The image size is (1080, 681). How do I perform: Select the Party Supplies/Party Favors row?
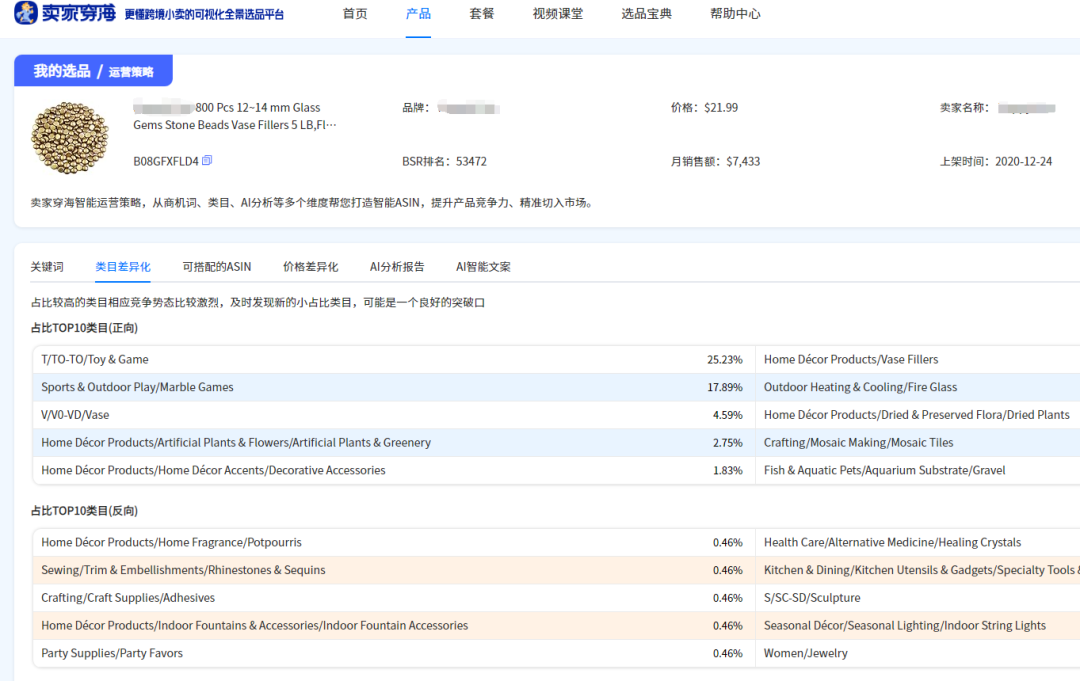112,653
